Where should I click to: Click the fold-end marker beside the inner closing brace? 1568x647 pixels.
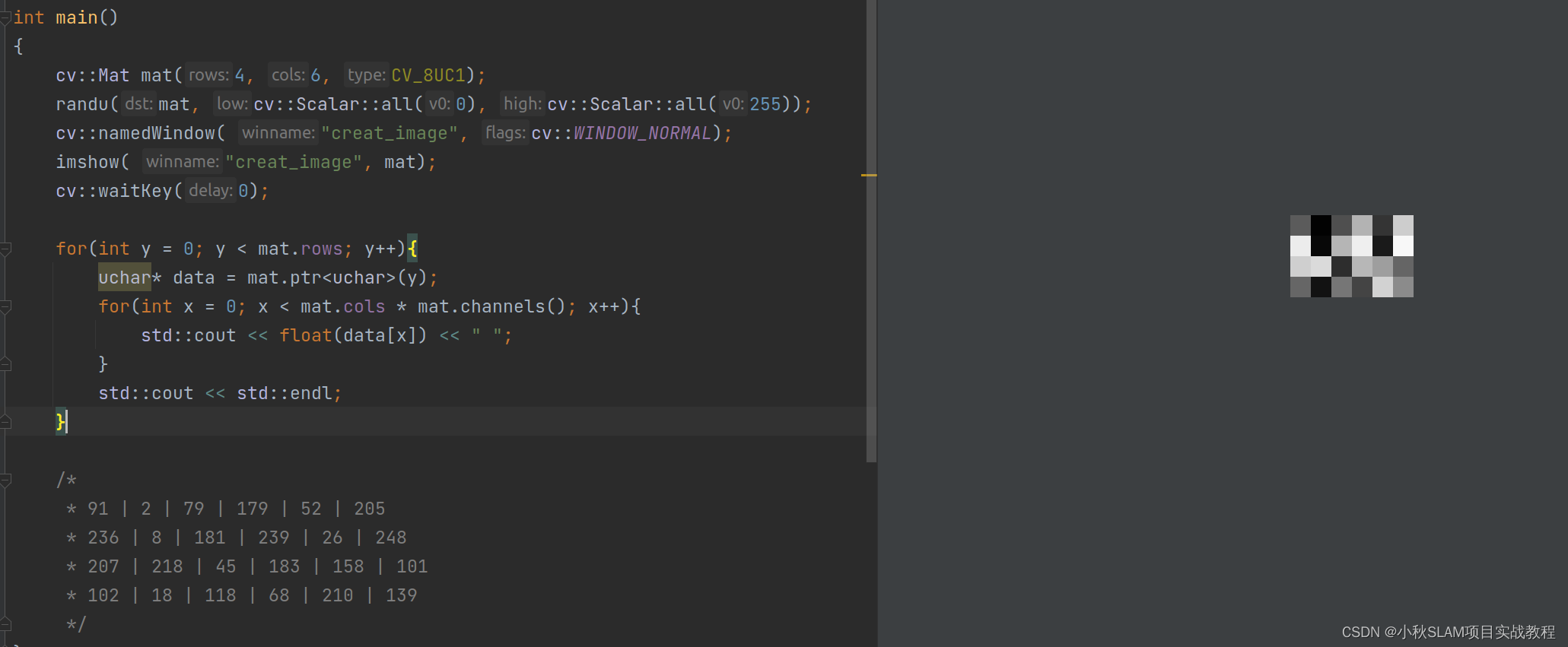[5, 364]
